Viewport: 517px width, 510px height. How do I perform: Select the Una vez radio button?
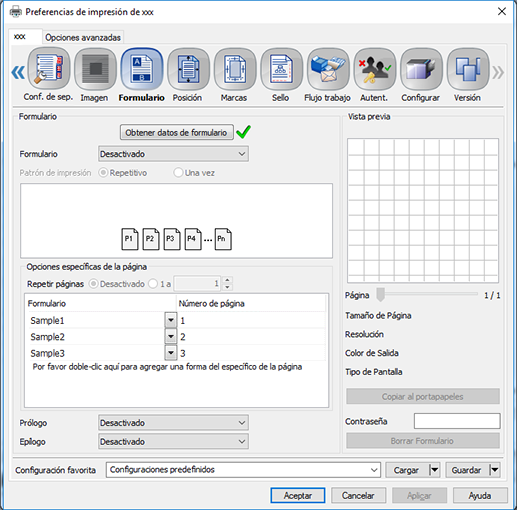point(178,173)
